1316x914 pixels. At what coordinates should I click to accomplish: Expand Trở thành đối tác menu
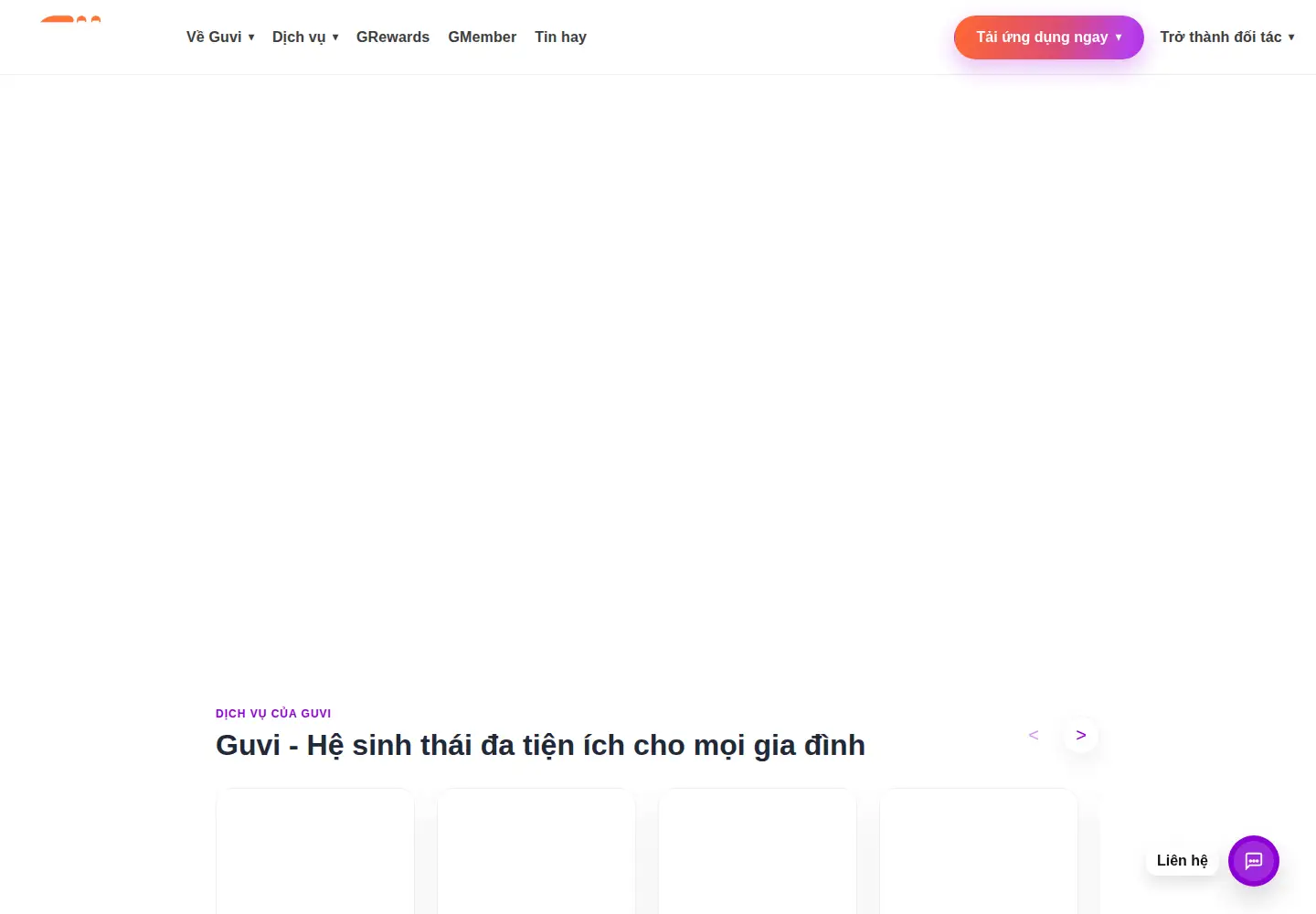point(1227,37)
